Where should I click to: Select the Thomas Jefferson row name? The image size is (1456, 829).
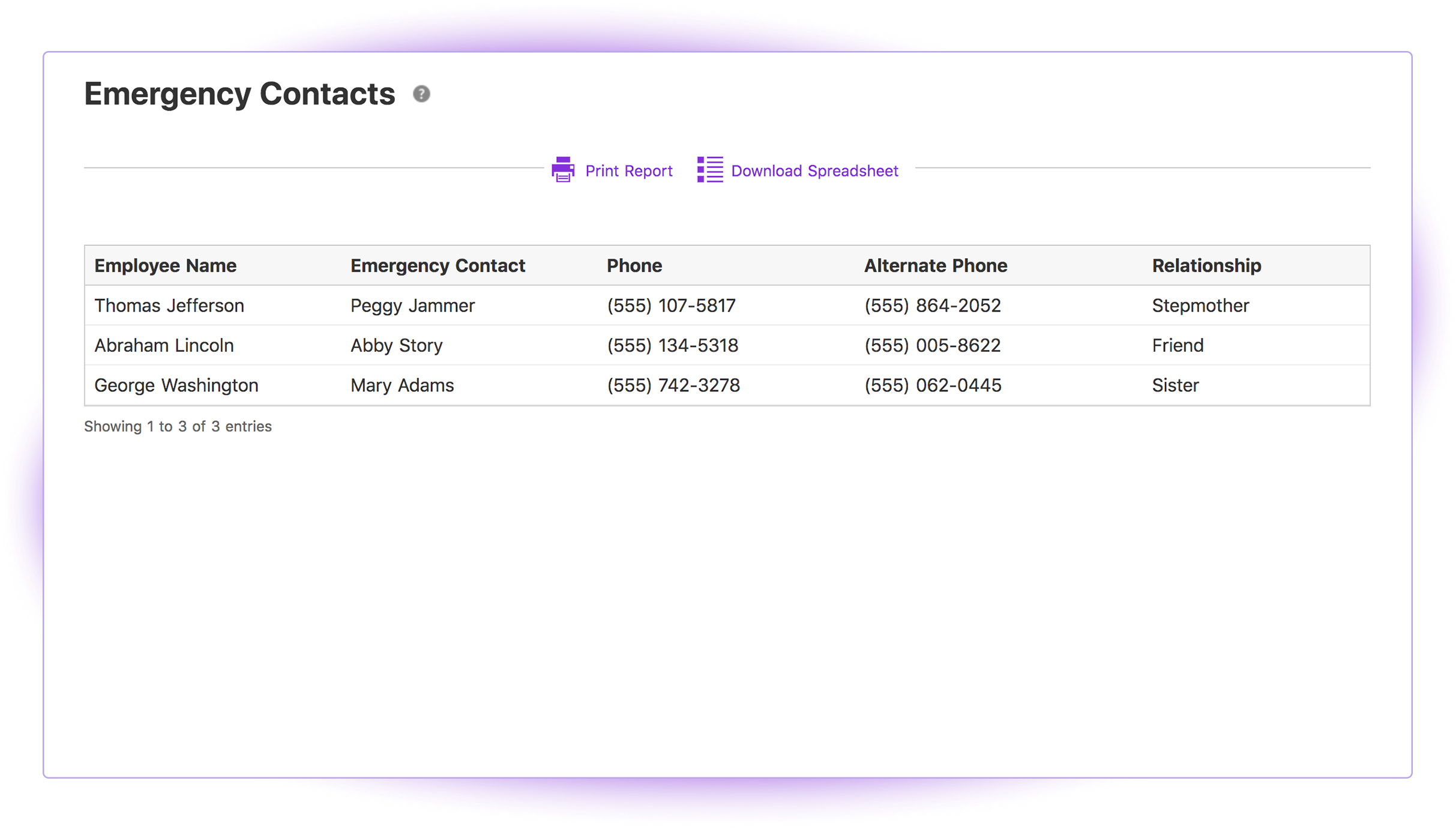(169, 306)
